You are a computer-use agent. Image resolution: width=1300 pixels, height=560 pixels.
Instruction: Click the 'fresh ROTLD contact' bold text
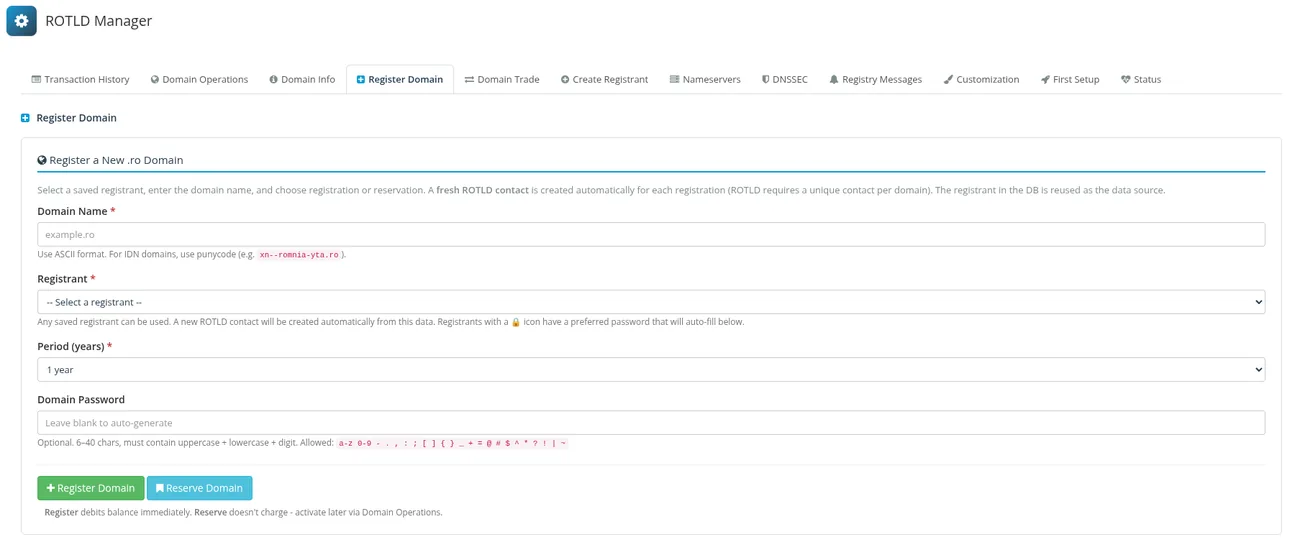pyautogui.click(x=482, y=190)
